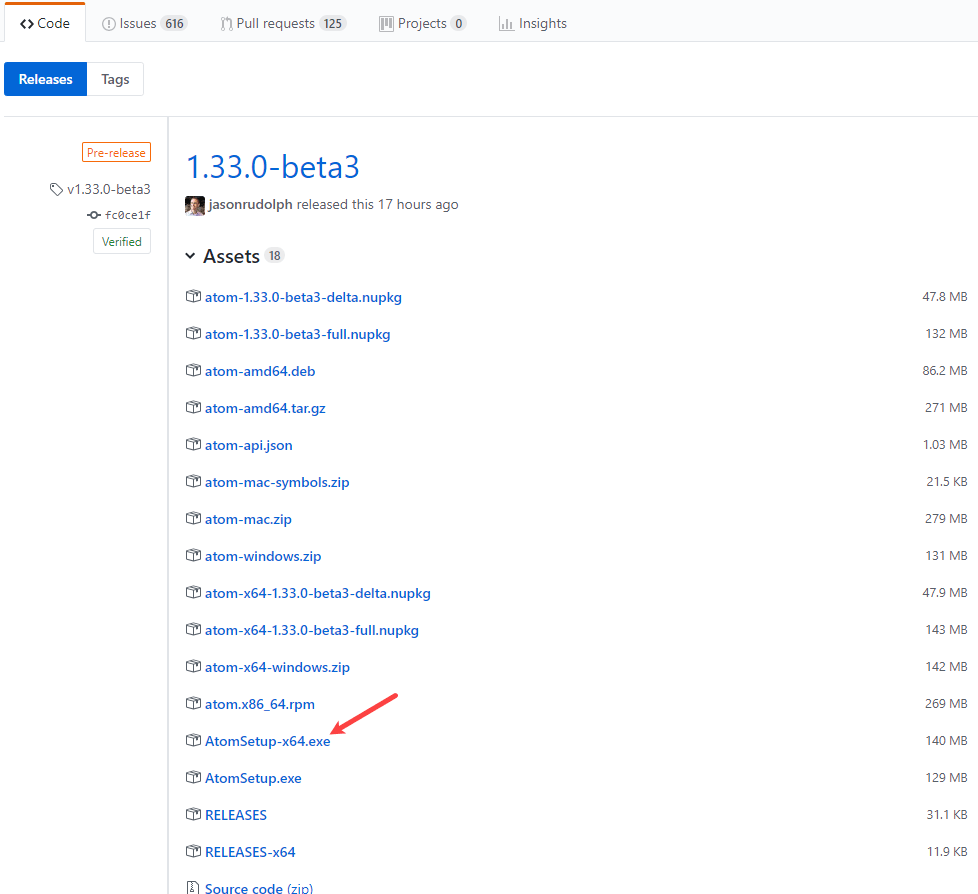Viewport: 978px width, 894px height.
Task: Select the Tags tab button
Action: tap(115, 79)
